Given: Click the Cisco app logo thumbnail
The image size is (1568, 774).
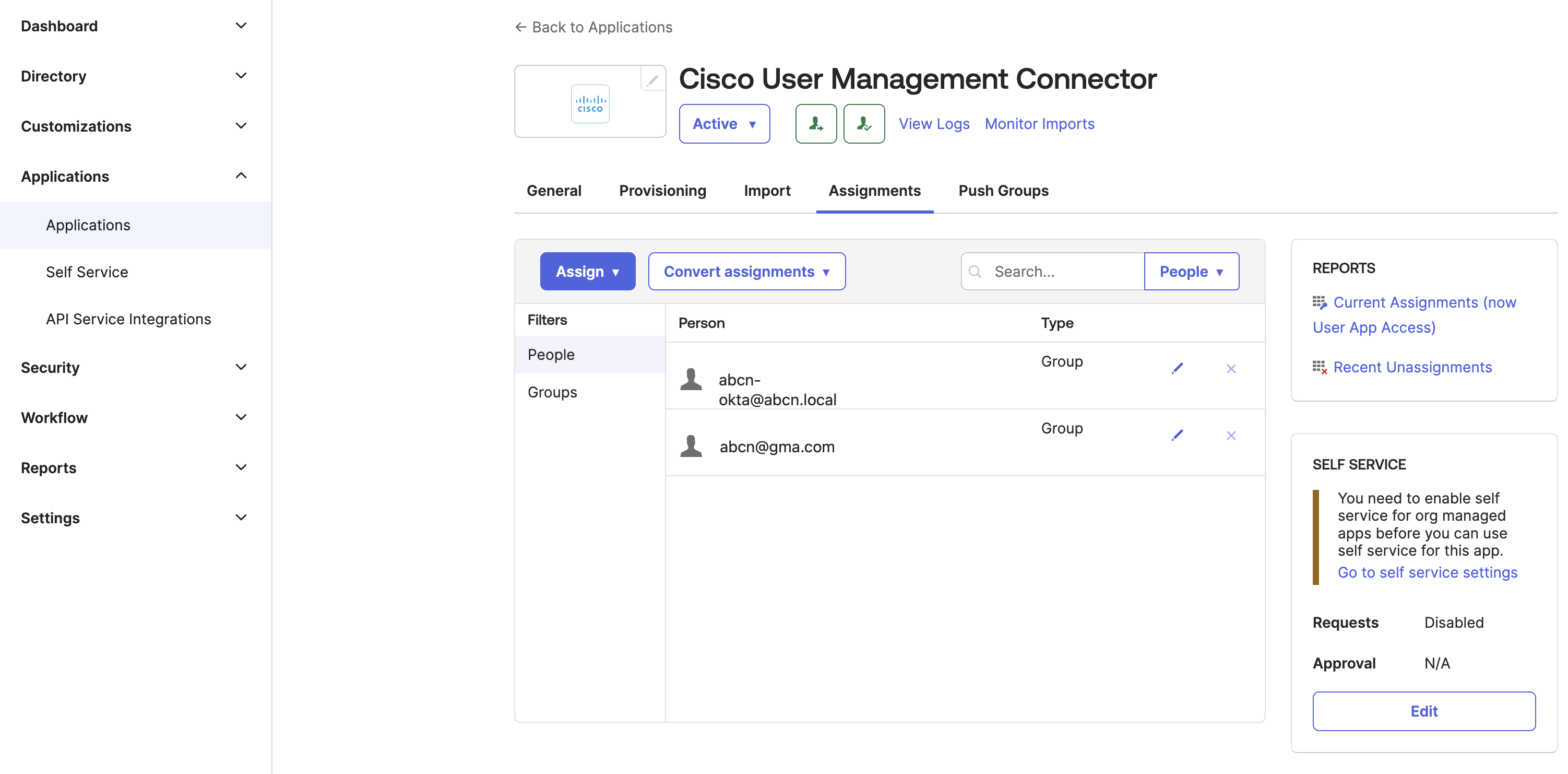Looking at the screenshot, I should click(590, 103).
